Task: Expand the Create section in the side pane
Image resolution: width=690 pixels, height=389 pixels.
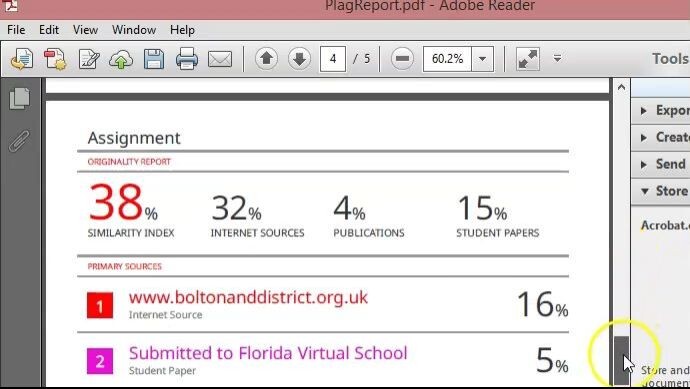Action: [x=661, y=137]
